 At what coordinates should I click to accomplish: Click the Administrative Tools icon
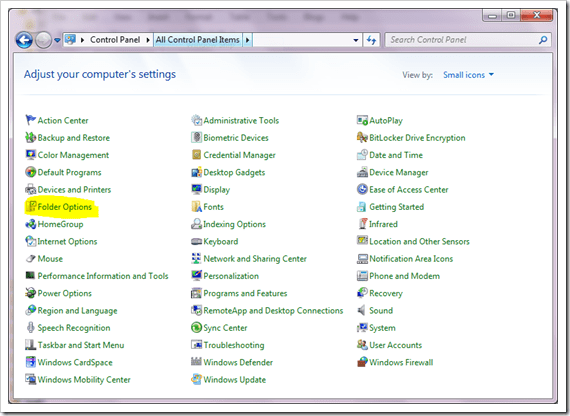tap(196, 120)
